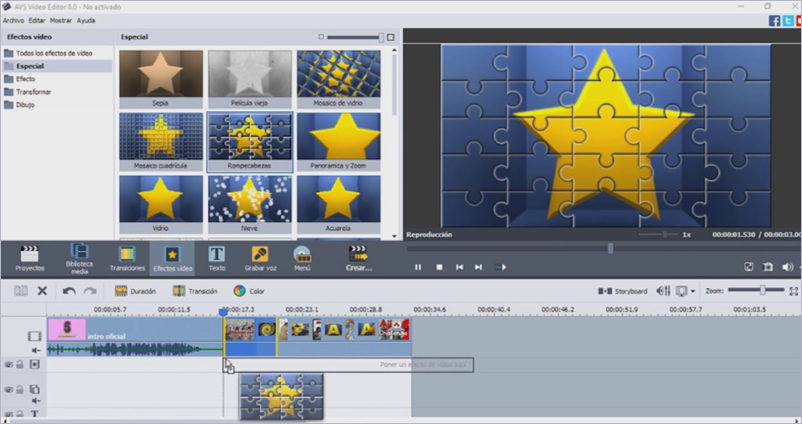Open the Archivo menu
The width and height of the screenshot is (802, 424).
click(x=13, y=20)
